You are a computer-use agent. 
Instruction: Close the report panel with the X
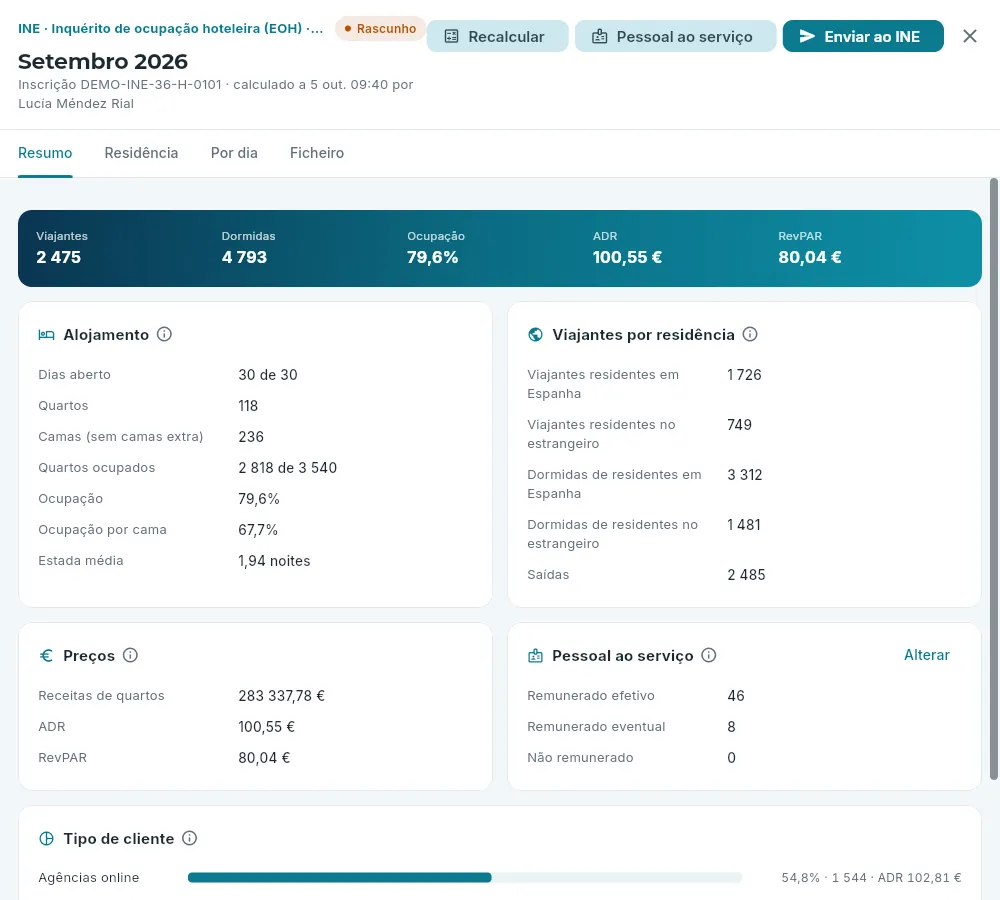[x=969, y=36]
